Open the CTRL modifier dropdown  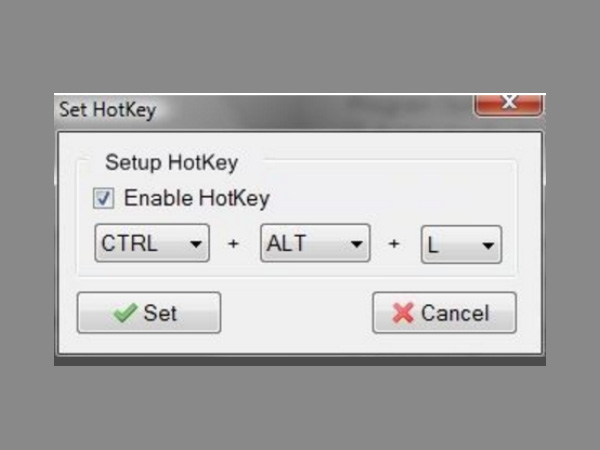point(152,244)
